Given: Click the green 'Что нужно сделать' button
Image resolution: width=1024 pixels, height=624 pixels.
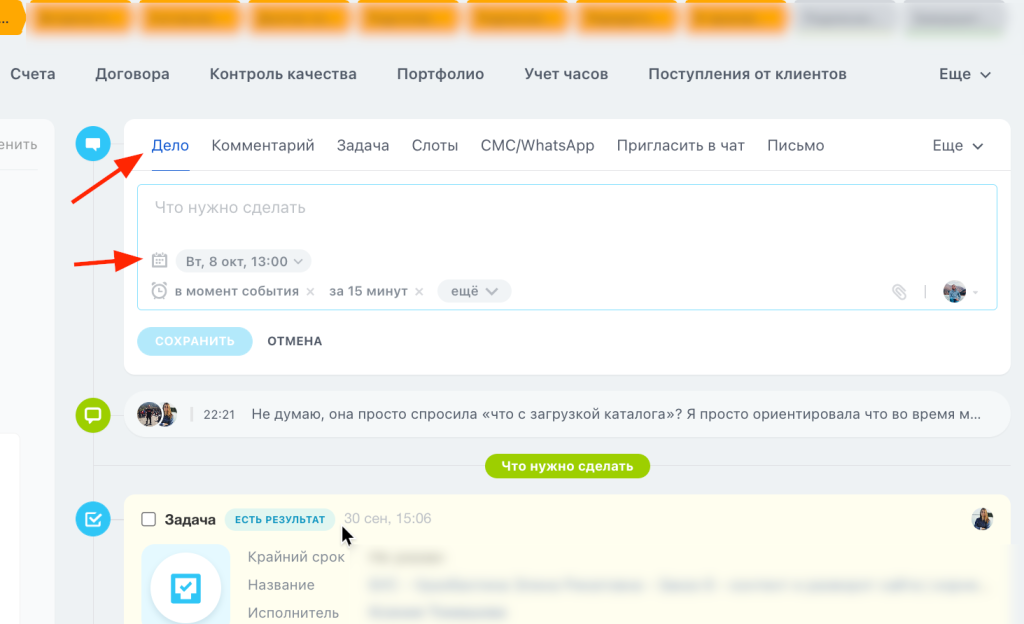Looking at the screenshot, I should (567, 465).
